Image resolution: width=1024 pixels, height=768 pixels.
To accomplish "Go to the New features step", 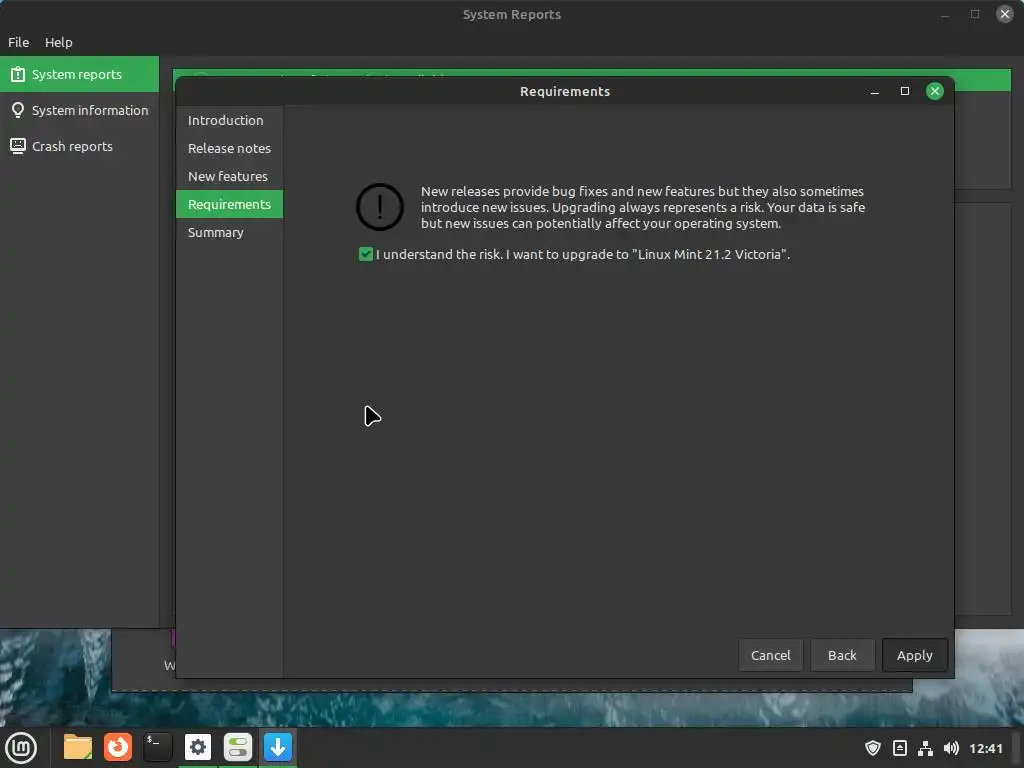I will [229, 176].
